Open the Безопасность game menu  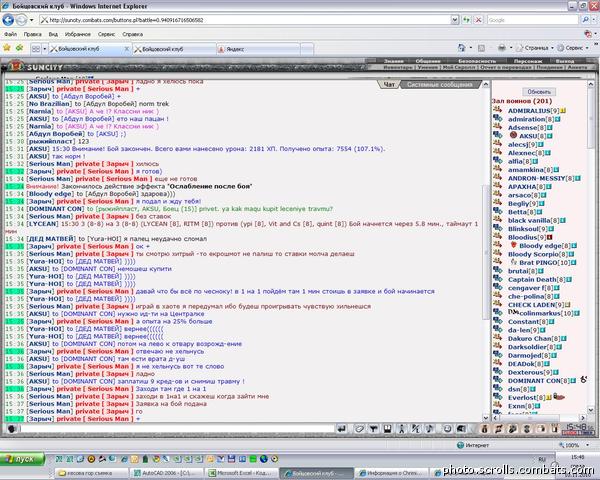pos(477,61)
